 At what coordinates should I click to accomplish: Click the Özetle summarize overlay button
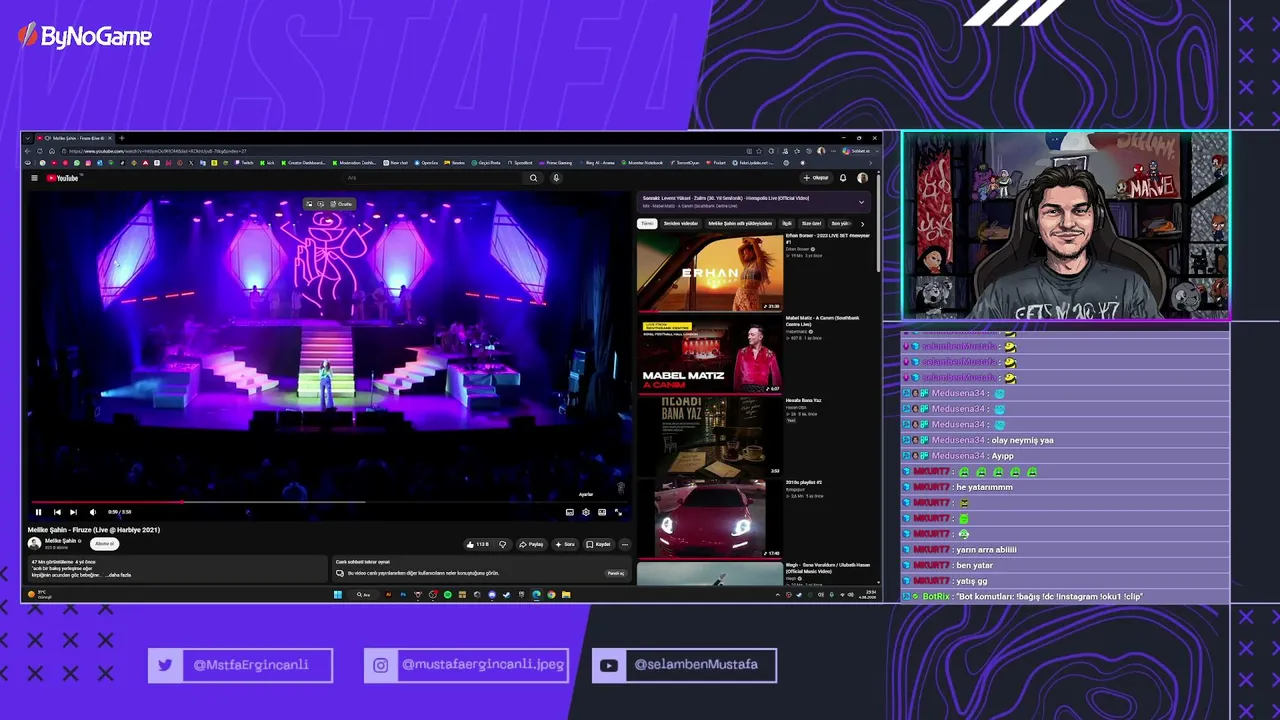tap(341, 204)
